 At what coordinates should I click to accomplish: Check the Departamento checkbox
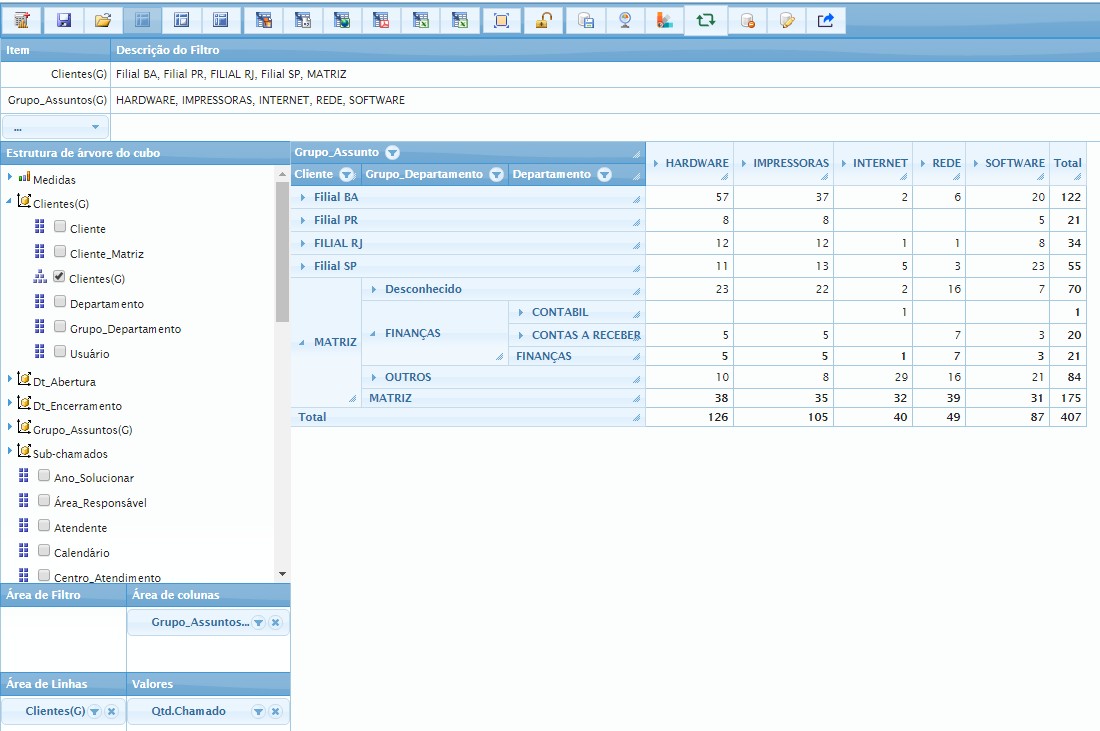pos(60,302)
